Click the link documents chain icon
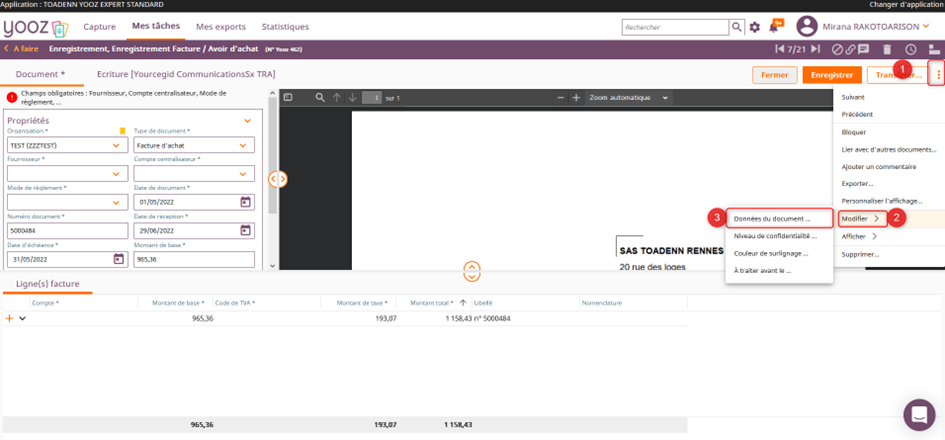This screenshot has height=440, width=945. pos(850,49)
